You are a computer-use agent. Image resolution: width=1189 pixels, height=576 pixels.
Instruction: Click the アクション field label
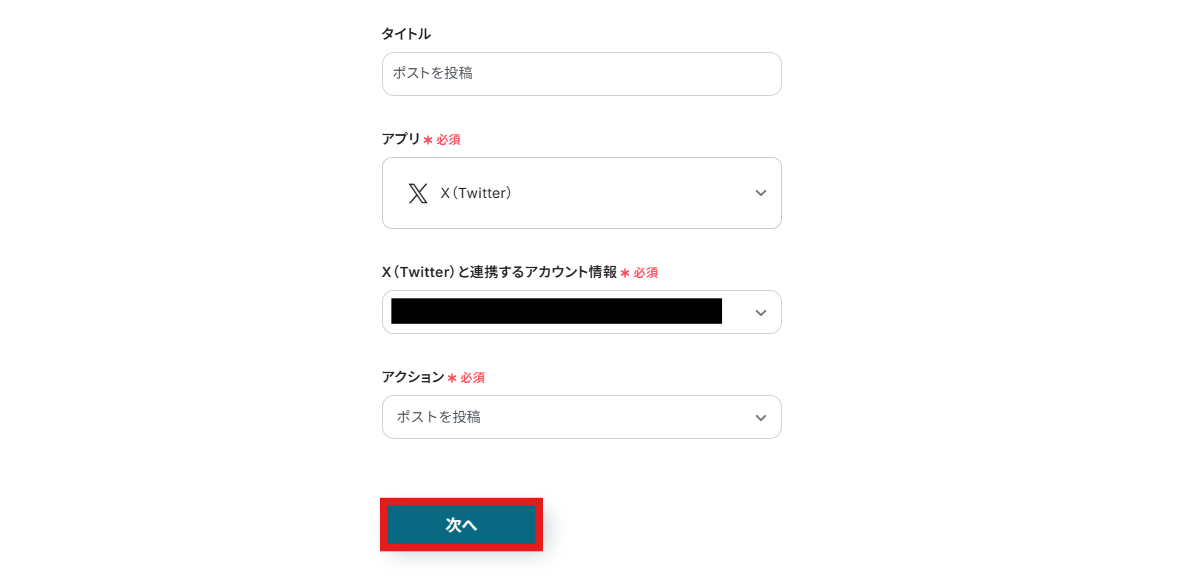[x=413, y=377]
